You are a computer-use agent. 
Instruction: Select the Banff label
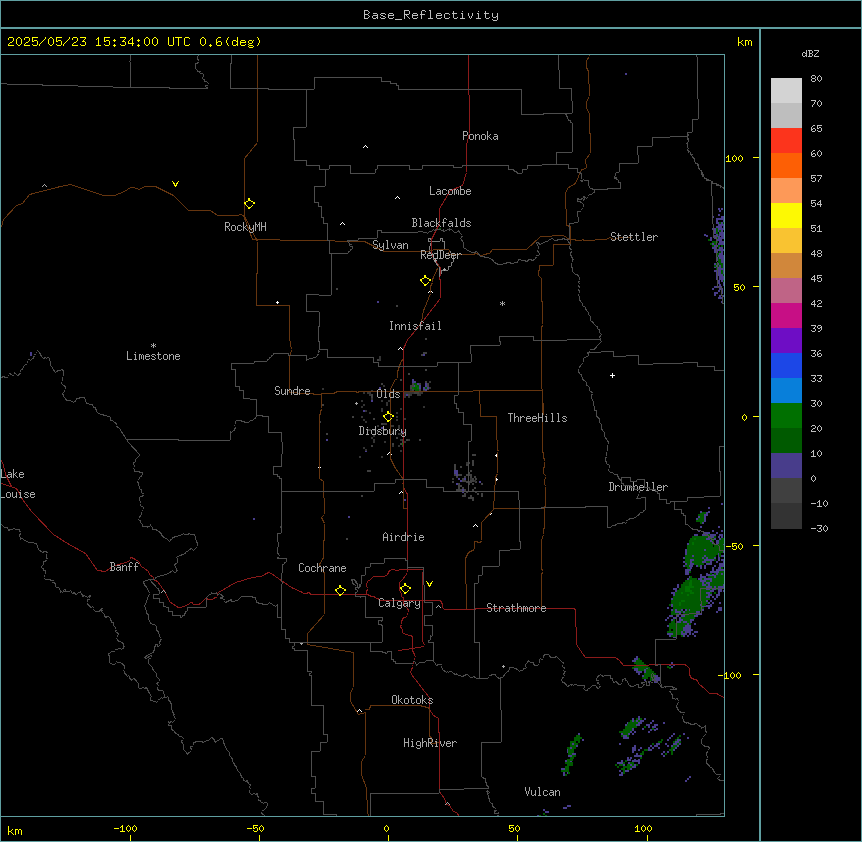[124, 567]
